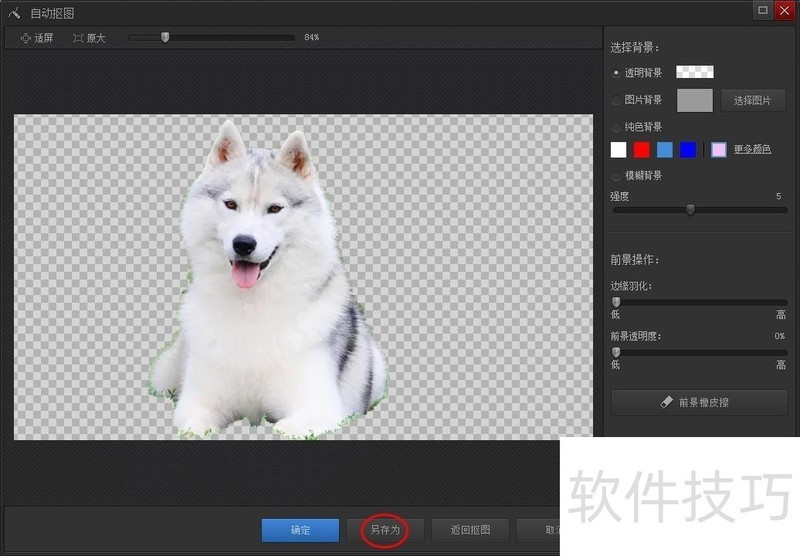Image resolution: width=800 pixels, height=556 pixels.
Task: Select 图片背景 radio option
Action: 616,100
